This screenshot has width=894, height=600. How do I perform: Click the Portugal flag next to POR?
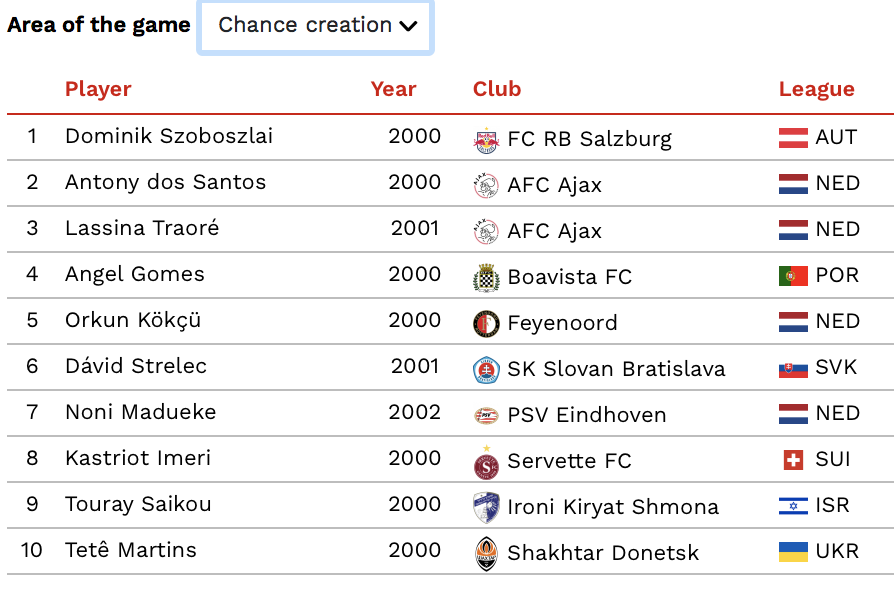793,276
